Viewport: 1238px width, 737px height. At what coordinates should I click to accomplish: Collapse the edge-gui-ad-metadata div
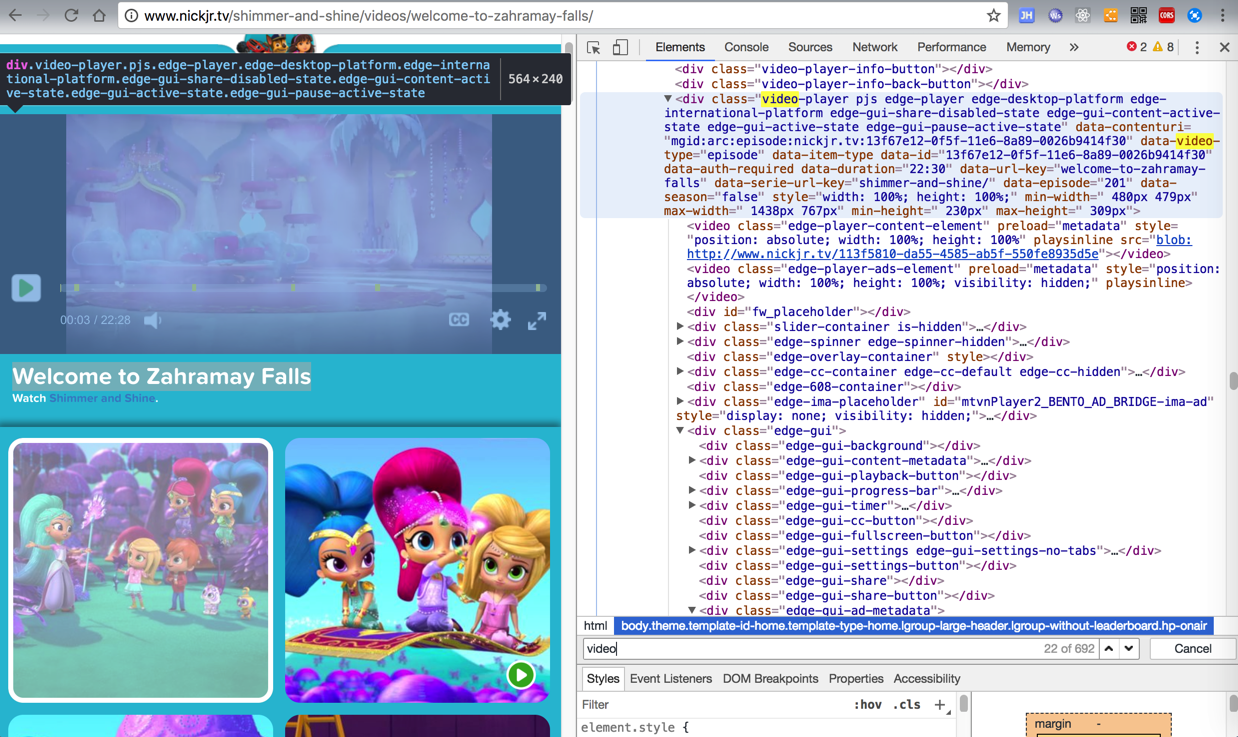pyautogui.click(x=692, y=610)
